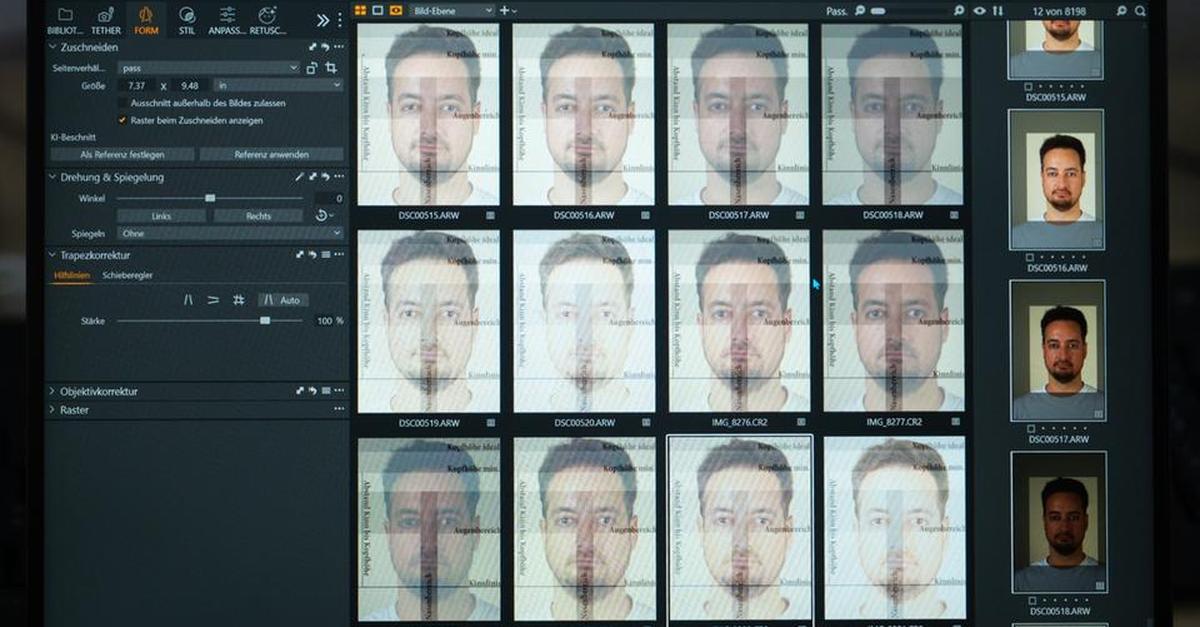Select the Form tool tab

(x=146, y=19)
